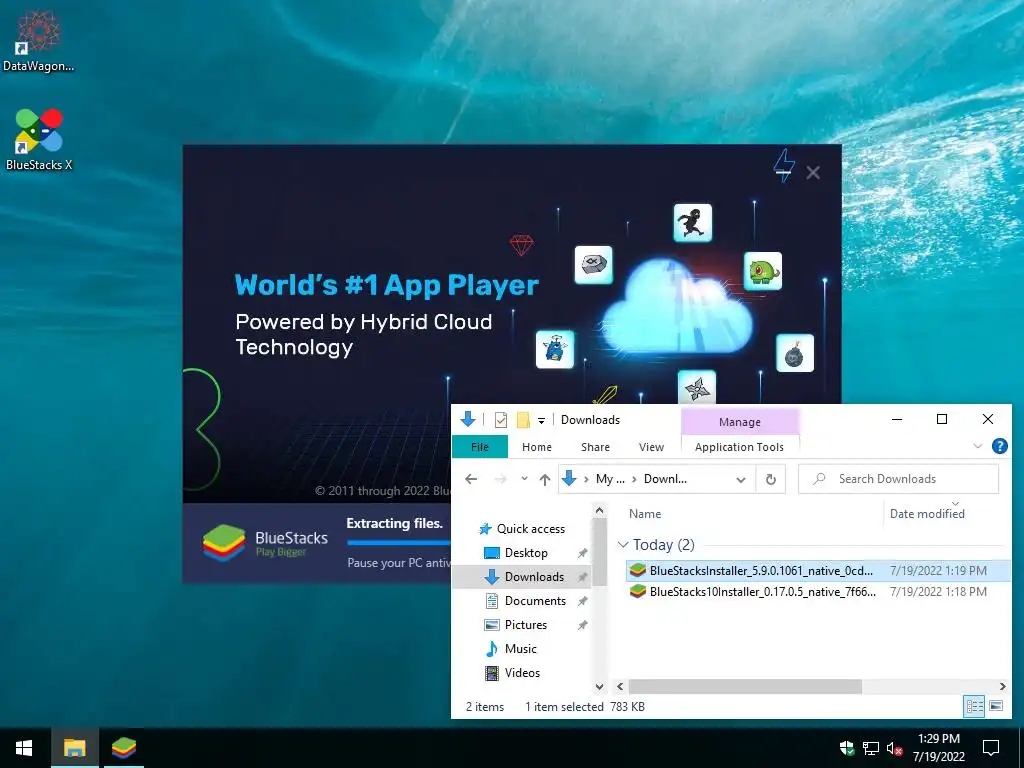Open the Windows Start menu
Viewport: 1024px width, 768px height.
point(25,748)
